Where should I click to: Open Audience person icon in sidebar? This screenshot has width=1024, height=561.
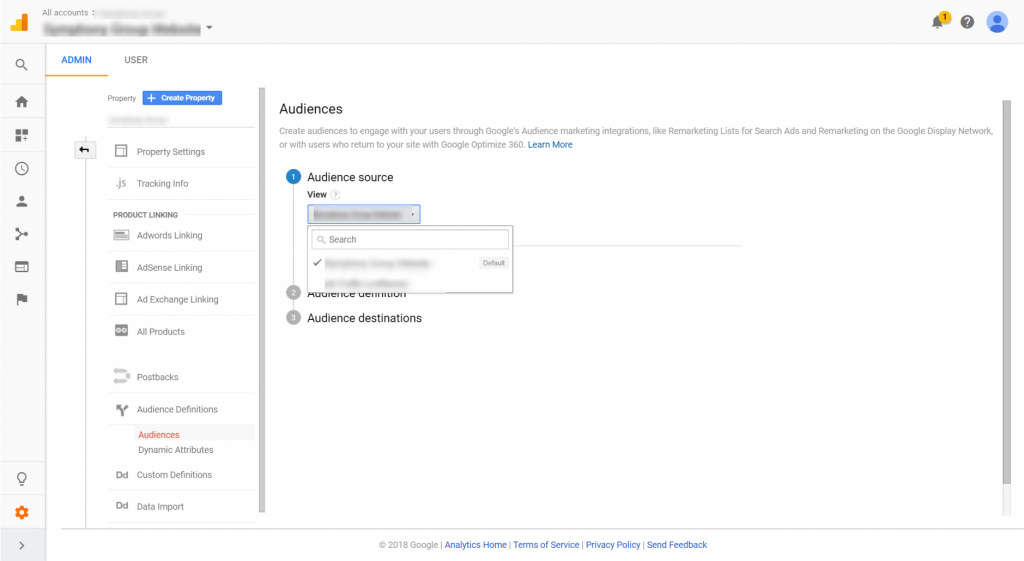(21, 201)
